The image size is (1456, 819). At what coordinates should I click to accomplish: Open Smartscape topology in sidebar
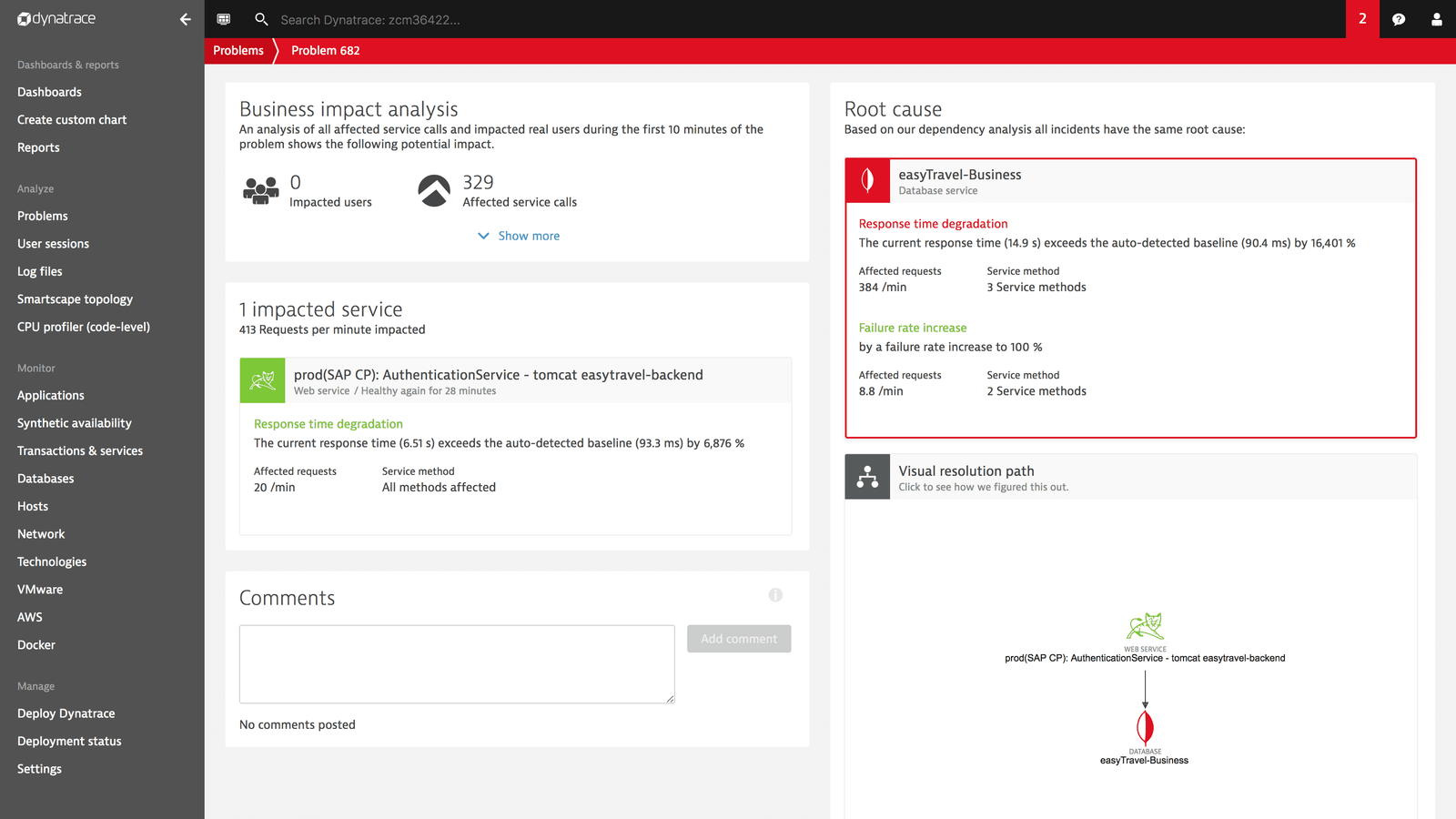click(75, 299)
